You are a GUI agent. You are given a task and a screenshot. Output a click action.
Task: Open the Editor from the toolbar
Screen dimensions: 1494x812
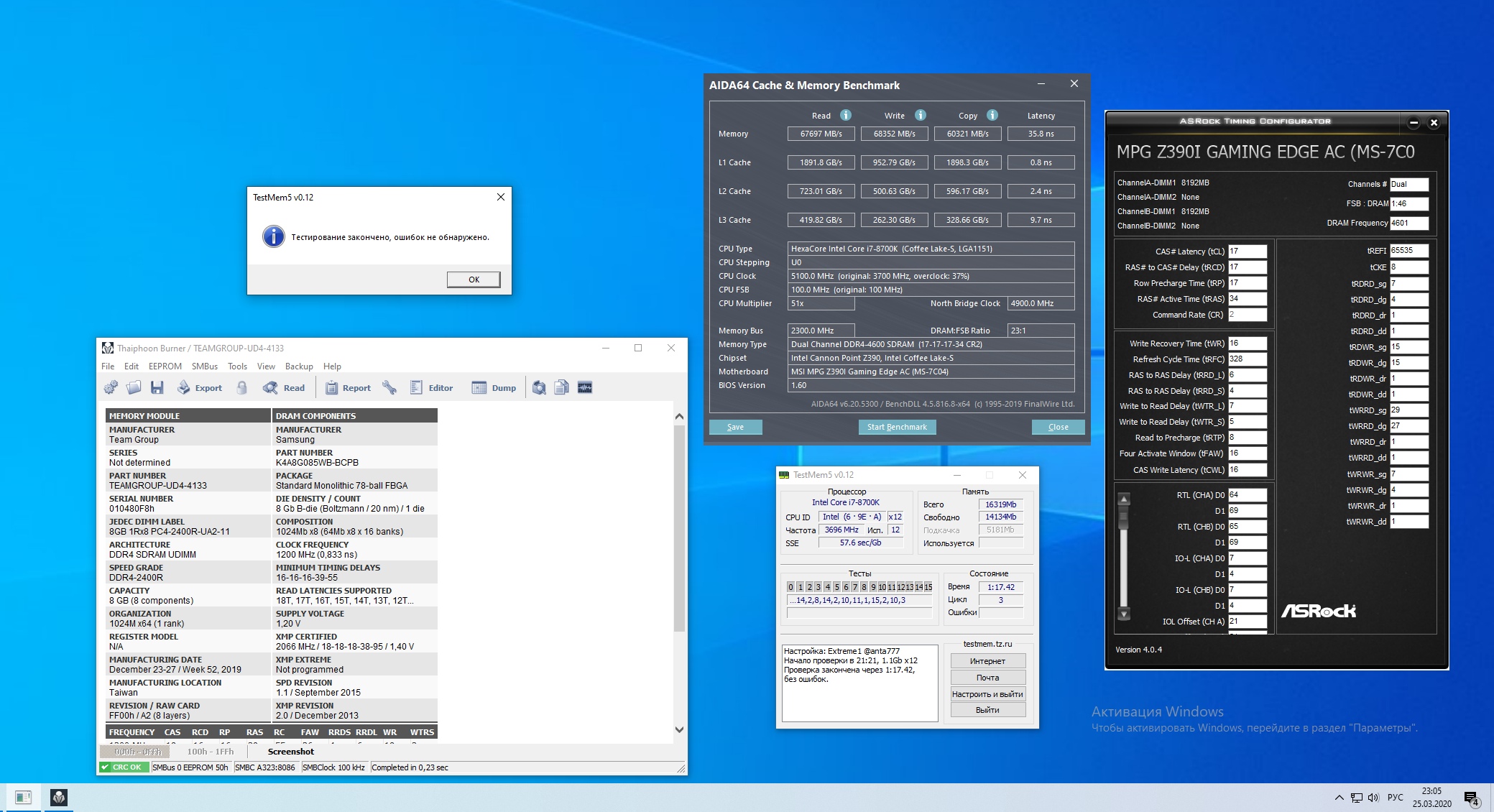click(x=432, y=388)
